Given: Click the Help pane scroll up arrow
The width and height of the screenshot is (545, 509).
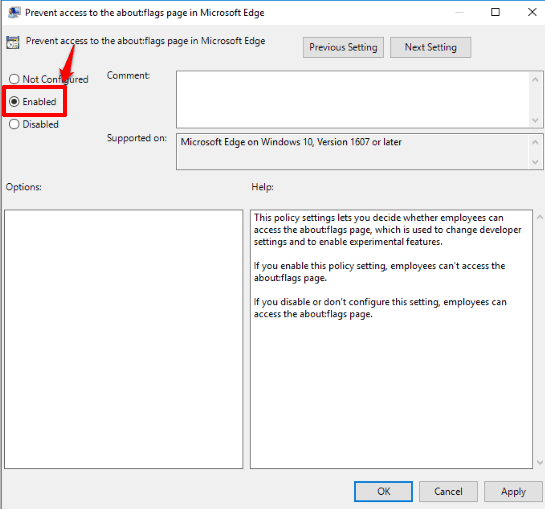Looking at the screenshot, I should [x=539, y=217].
